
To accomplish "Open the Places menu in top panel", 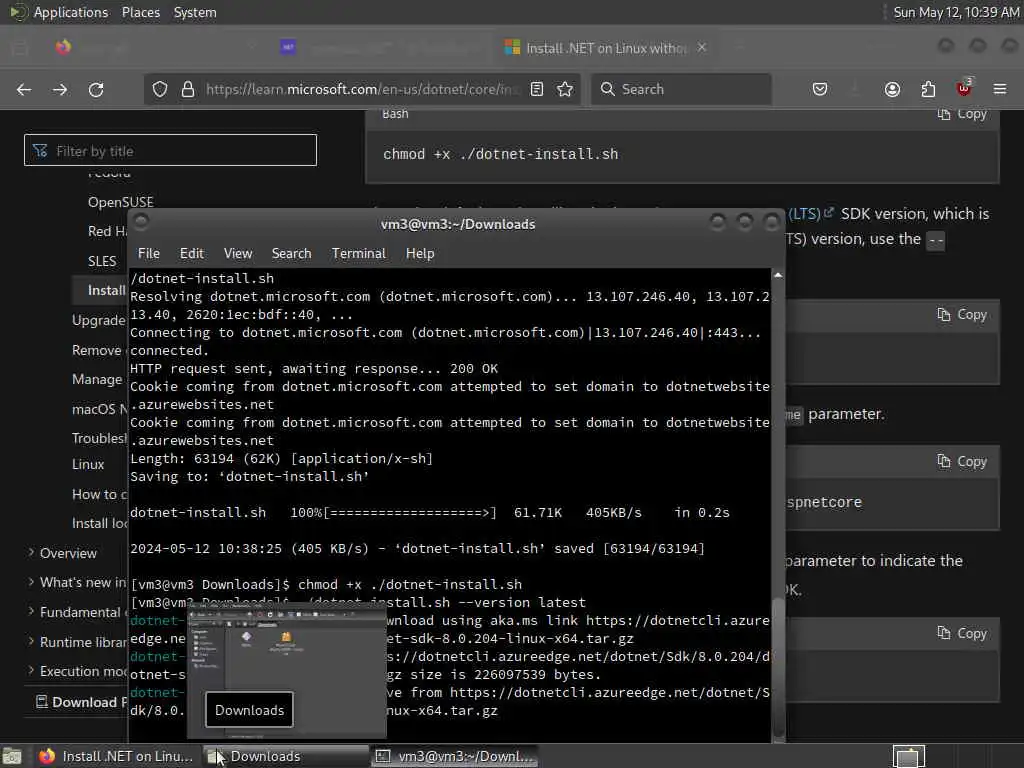I will point(141,12).
